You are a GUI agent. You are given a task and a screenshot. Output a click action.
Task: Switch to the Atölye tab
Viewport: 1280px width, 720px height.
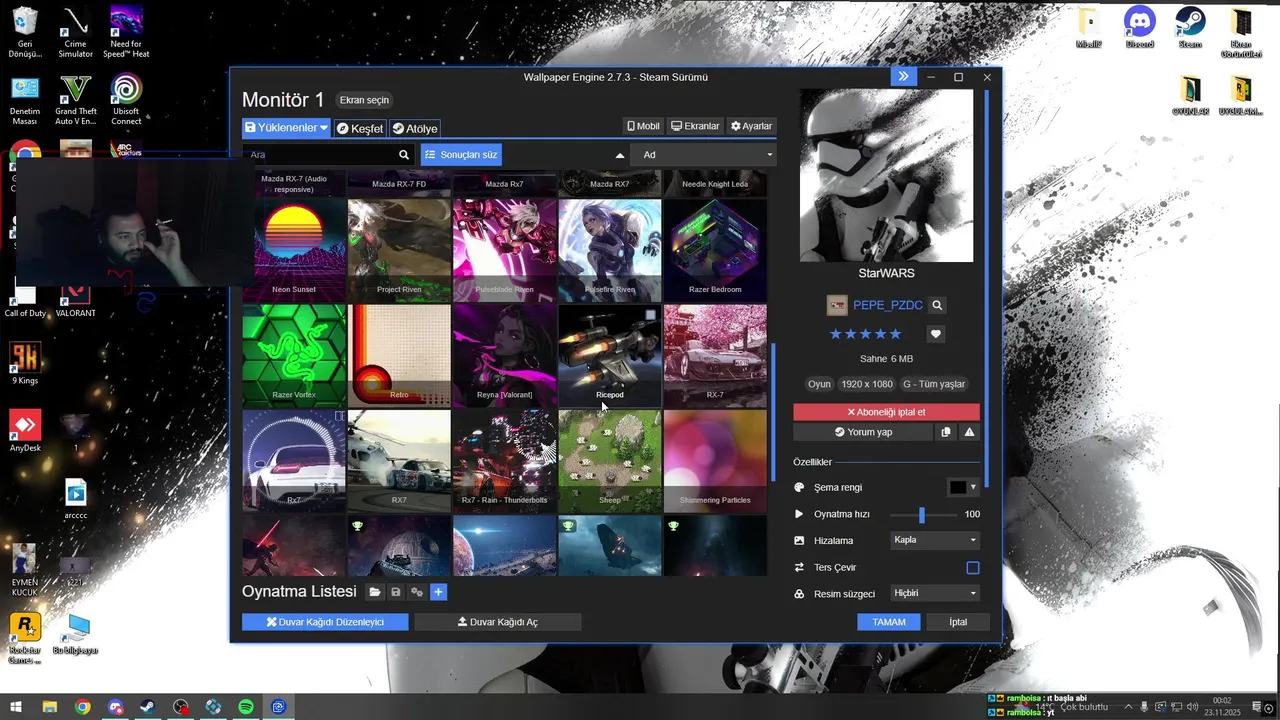414,128
